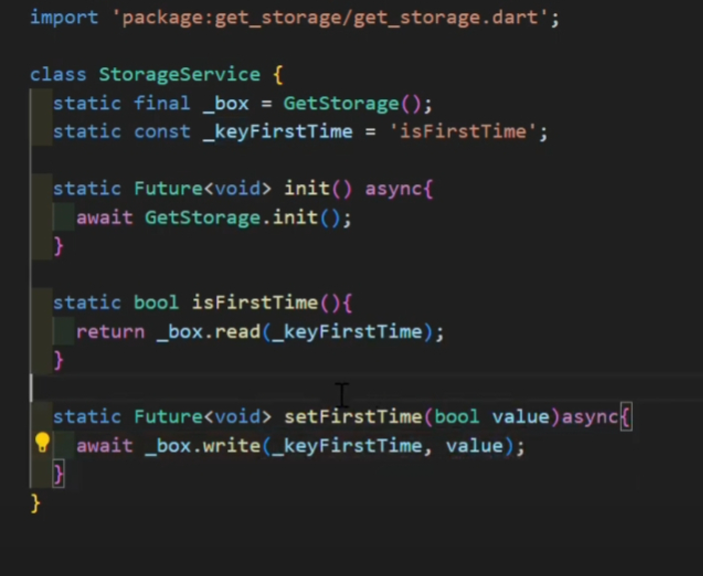Image resolution: width=703 pixels, height=576 pixels.
Task: Click the _box.read call
Action: point(208,332)
